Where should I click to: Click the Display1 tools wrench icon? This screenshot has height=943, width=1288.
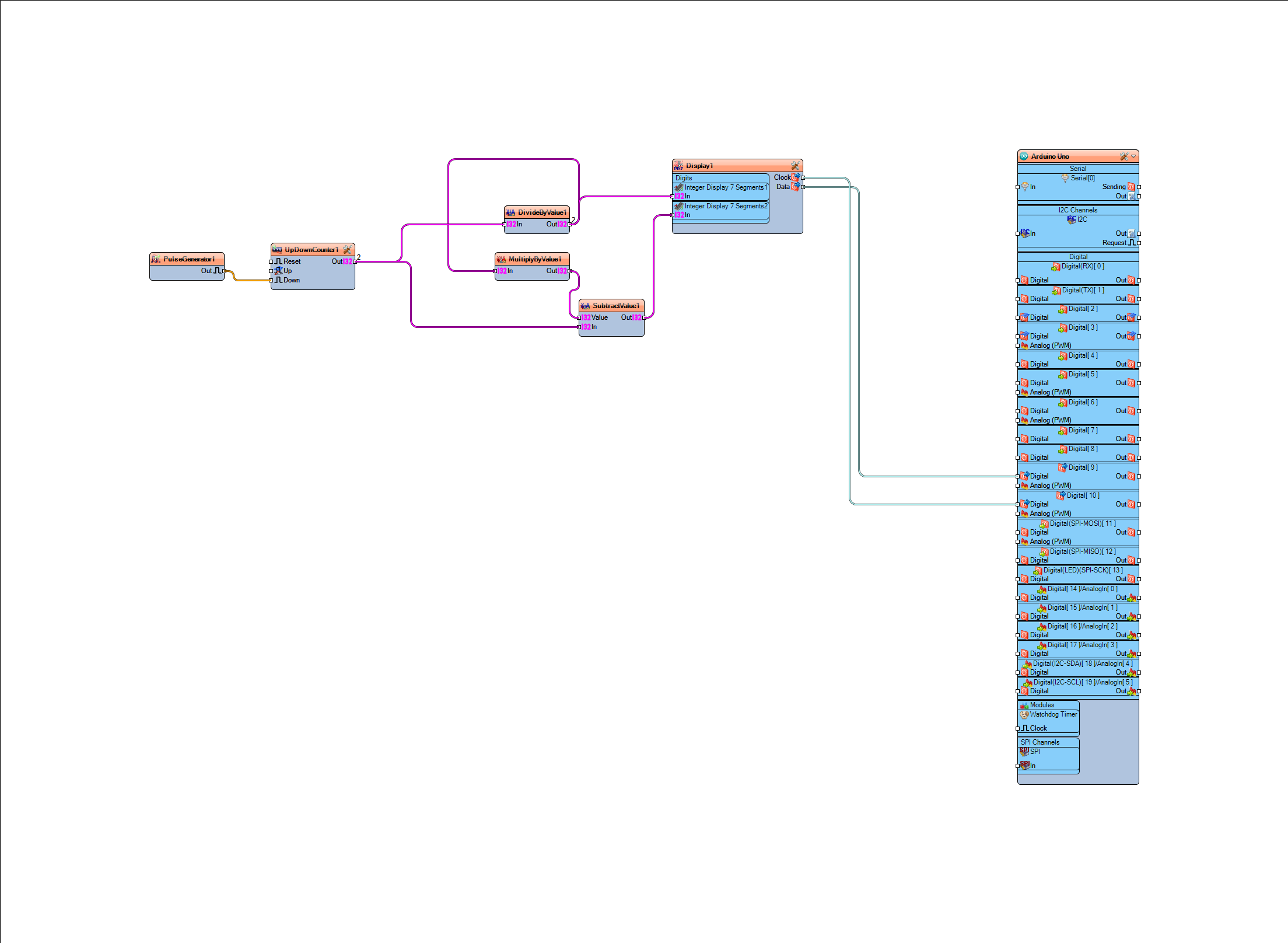tap(794, 166)
